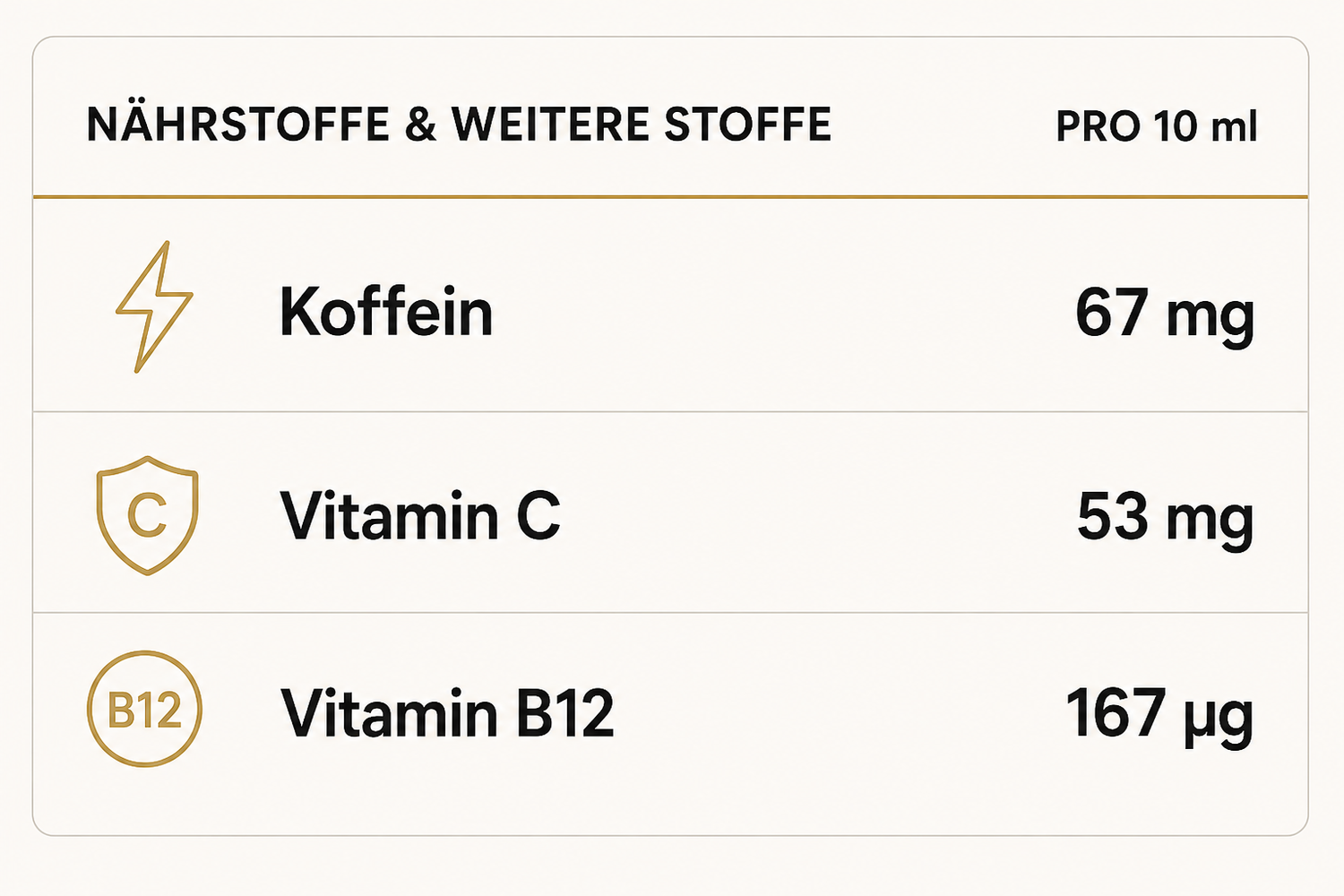Click the circular B12 icon

point(144,709)
